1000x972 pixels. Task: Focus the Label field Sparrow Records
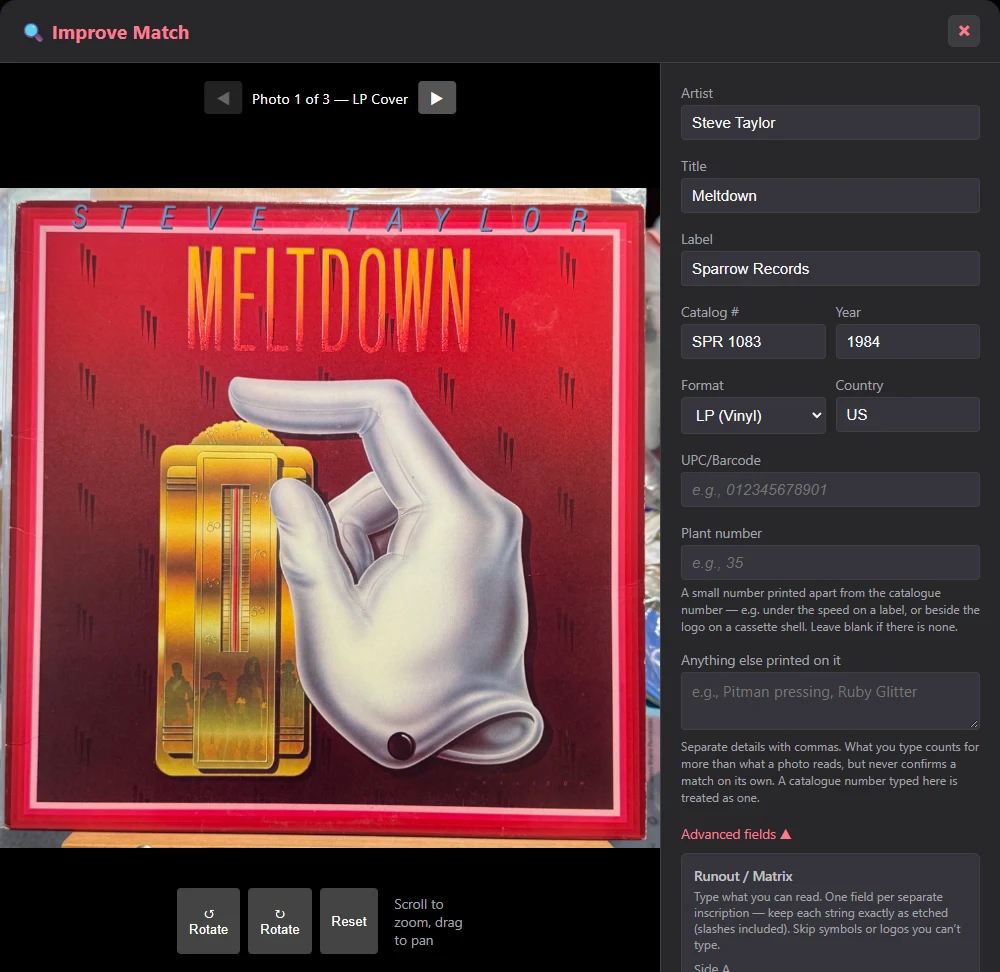[830, 269]
